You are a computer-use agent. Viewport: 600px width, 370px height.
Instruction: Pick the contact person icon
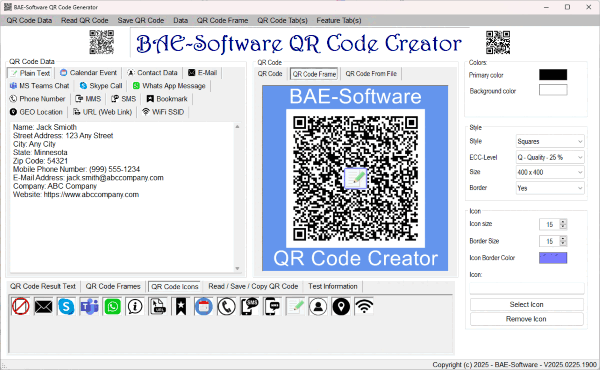coord(318,306)
